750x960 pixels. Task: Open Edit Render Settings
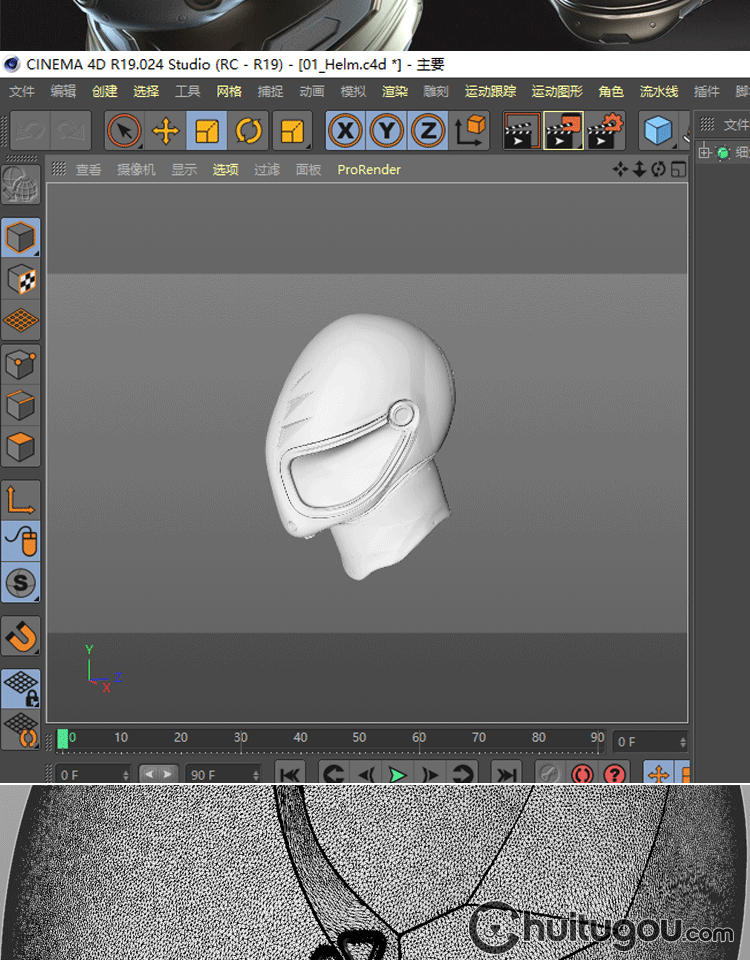click(605, 130)
